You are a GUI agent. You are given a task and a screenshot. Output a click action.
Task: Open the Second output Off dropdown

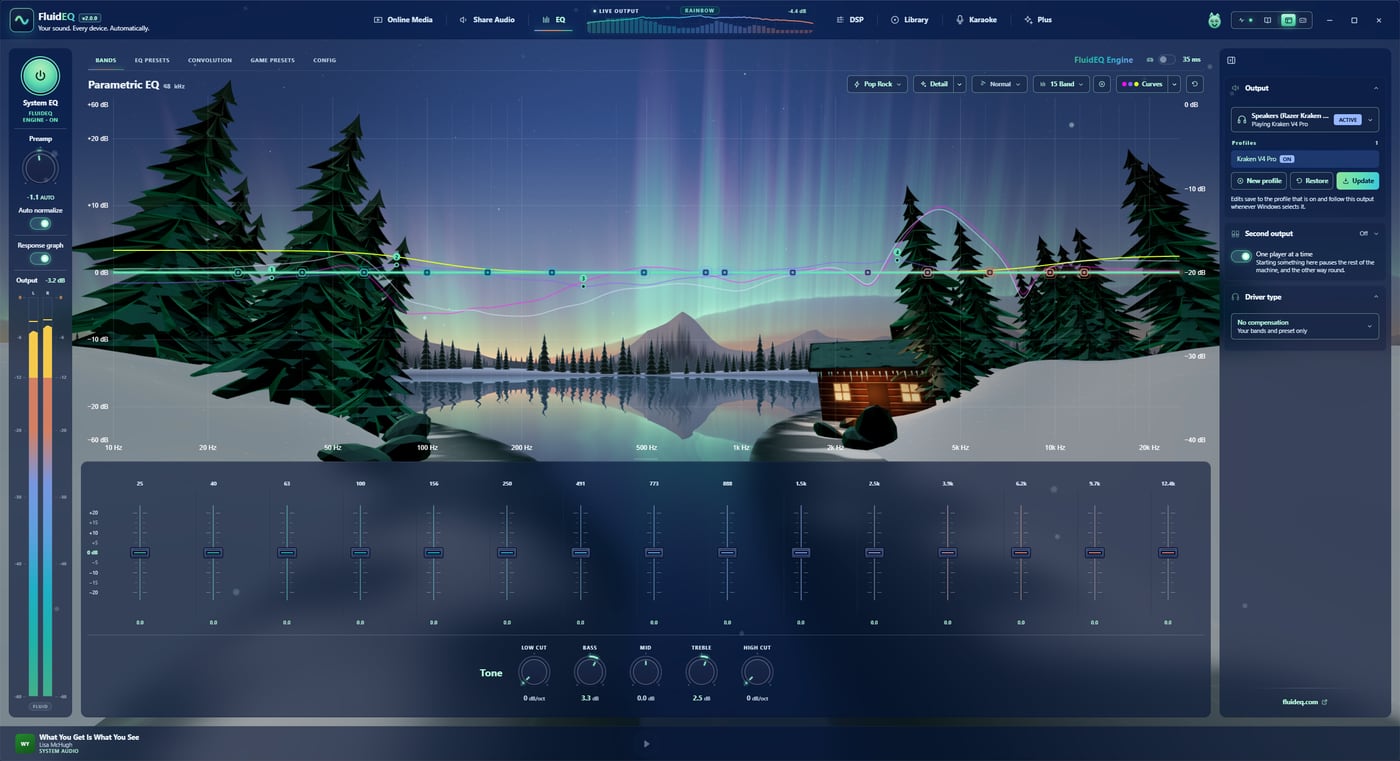pyautogui.click(x=1369, y=234)
